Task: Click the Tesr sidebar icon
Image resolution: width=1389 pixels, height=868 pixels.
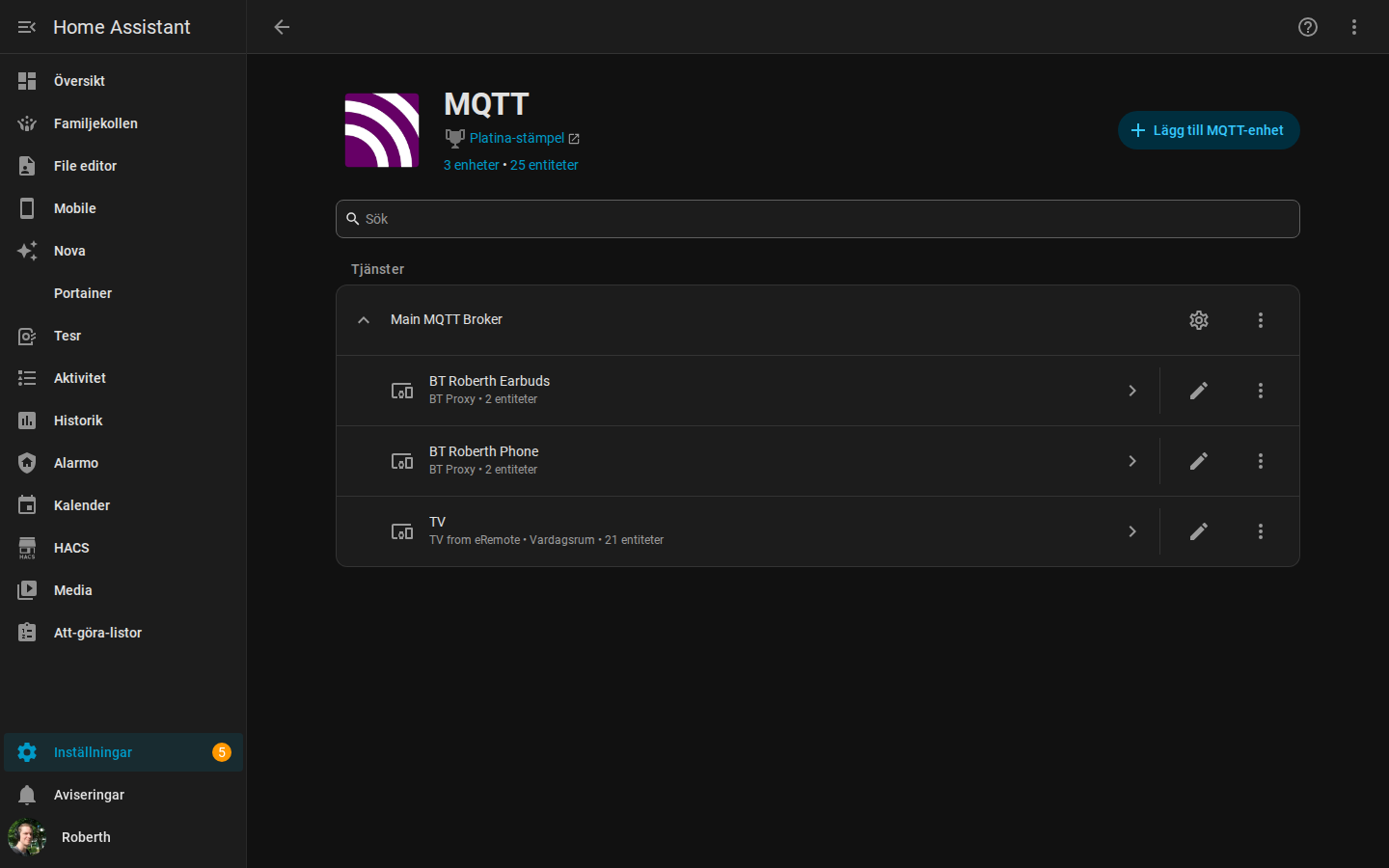Action: [27, 336]
